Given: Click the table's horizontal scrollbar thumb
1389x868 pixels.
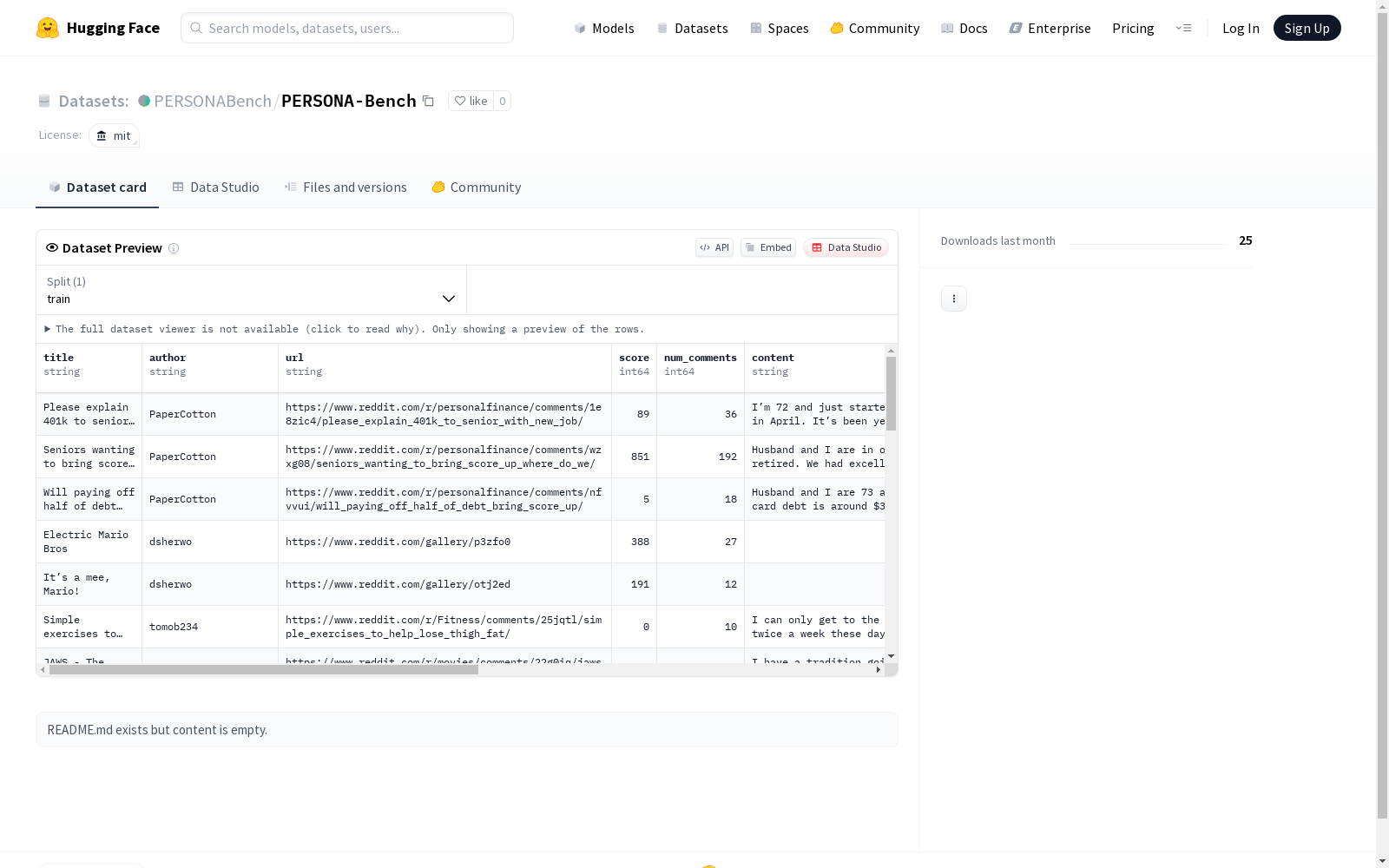Looking at the screenshot, I should pyautogui.click(x=264, y=669).
